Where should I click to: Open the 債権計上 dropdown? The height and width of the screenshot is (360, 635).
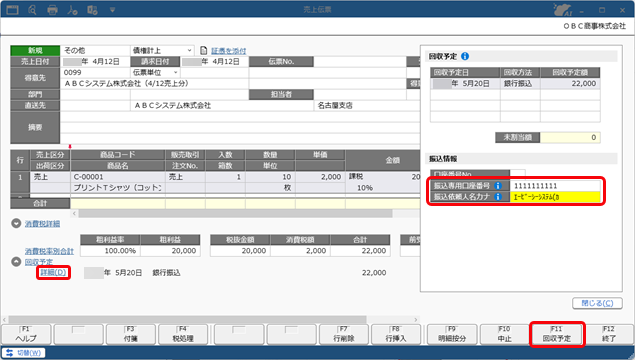(x=189, y=51)
